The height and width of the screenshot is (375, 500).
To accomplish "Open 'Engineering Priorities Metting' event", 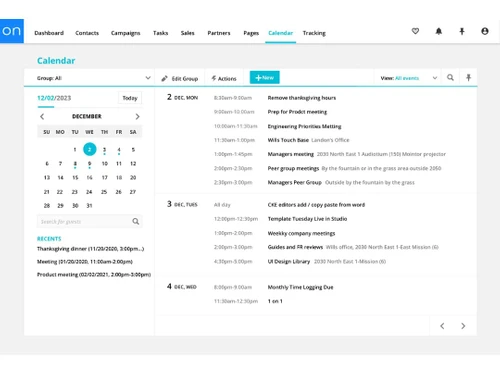I will [304, 127].
